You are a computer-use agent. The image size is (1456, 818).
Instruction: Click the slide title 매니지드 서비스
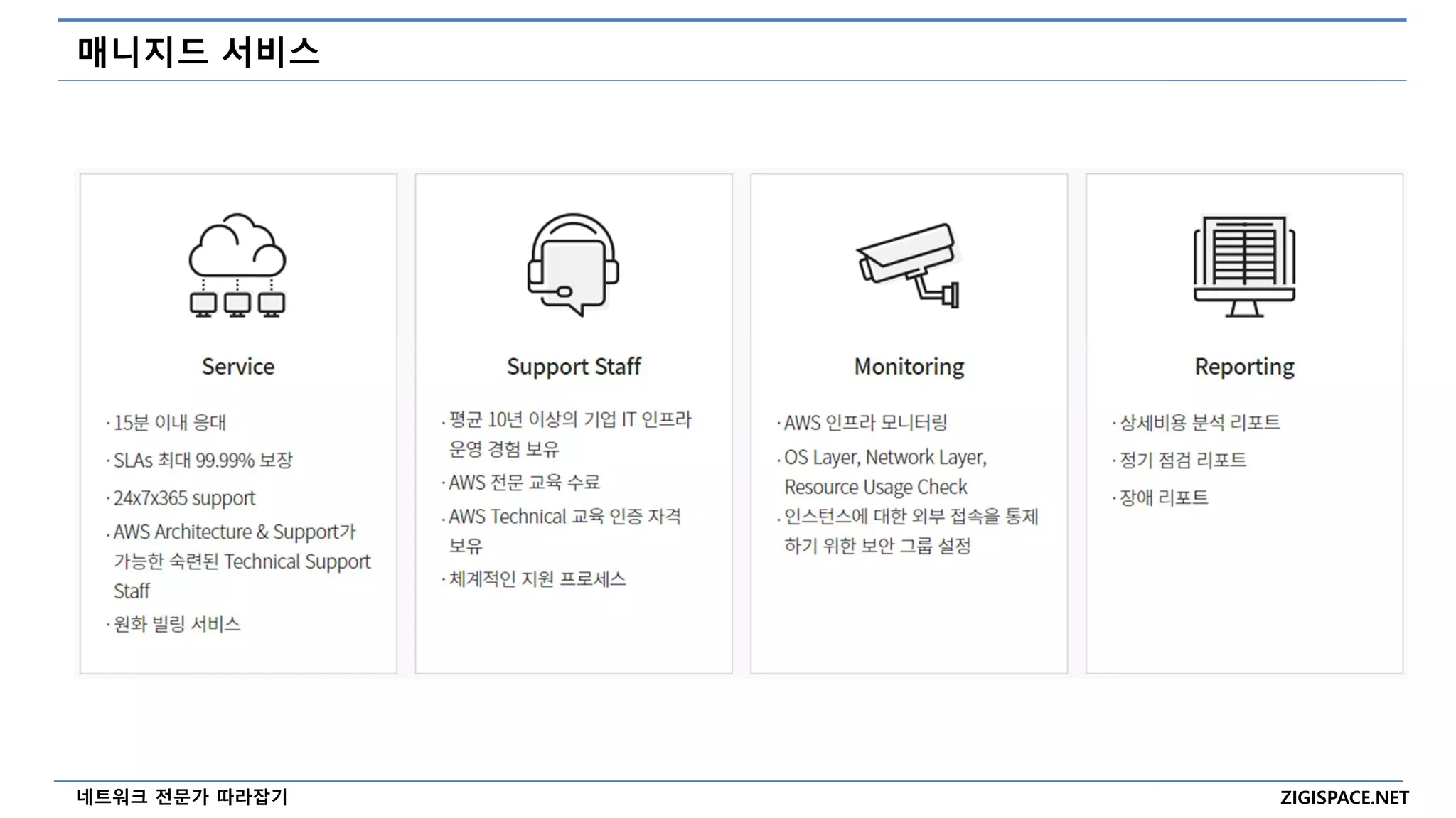click(198, 52)
